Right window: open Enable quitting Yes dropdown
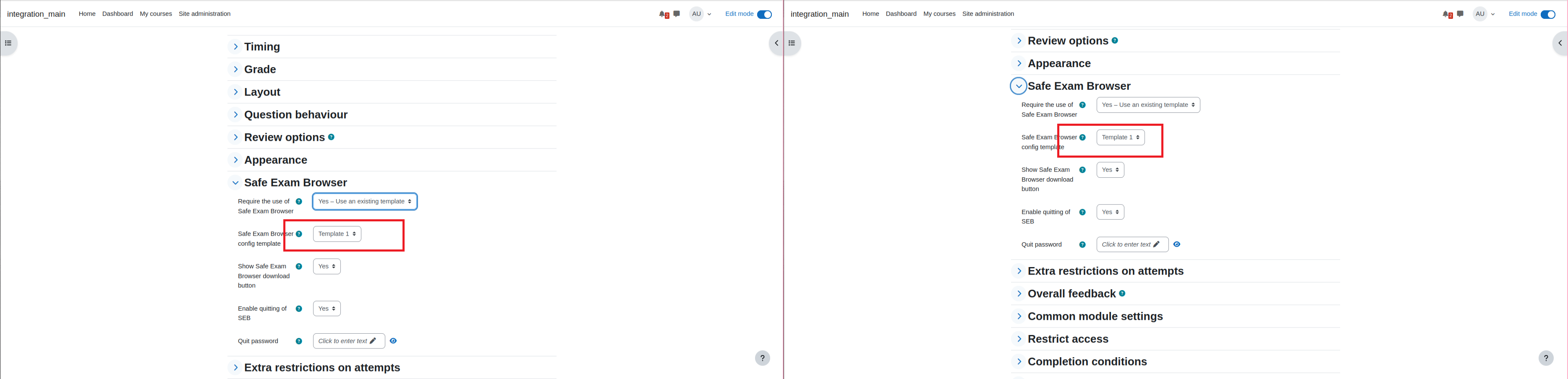The width and height of the screenshot is (1568, 379). 1110,212
